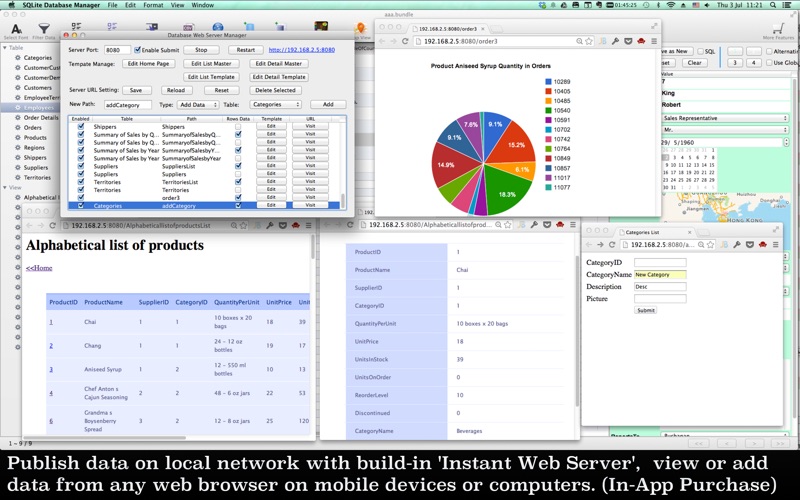Toggle the Enable Submit checkbox
The image size is (800, 500).
[137, 49]
